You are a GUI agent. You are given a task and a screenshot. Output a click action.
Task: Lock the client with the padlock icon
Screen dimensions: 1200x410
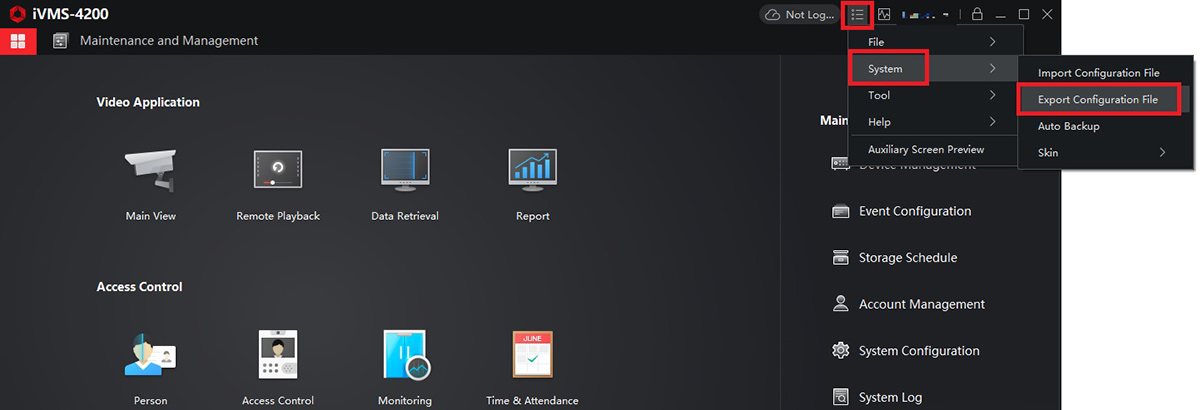tap(977, 15)
